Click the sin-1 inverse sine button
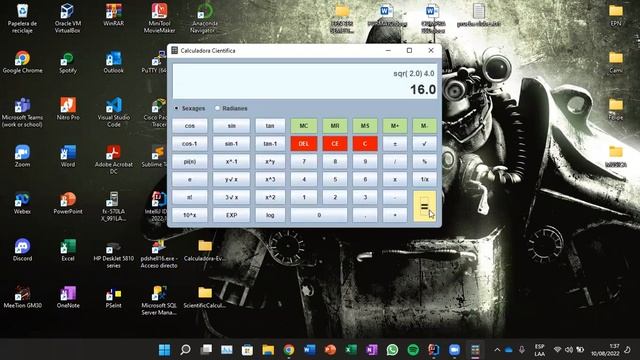This screenshot has height=360, width=640. tap(231, 144)
